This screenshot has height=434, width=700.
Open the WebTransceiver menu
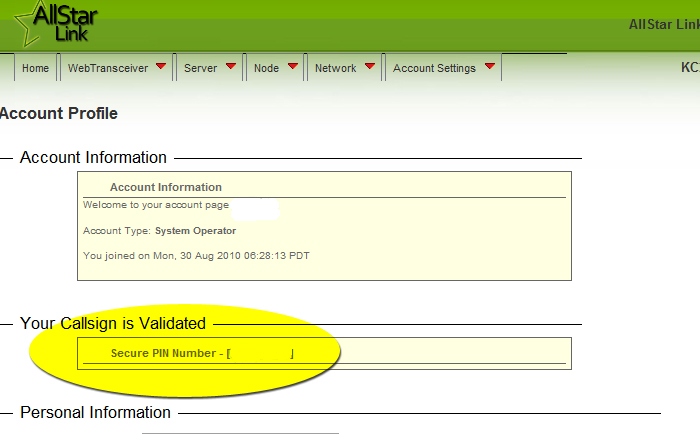pos(108,68)
